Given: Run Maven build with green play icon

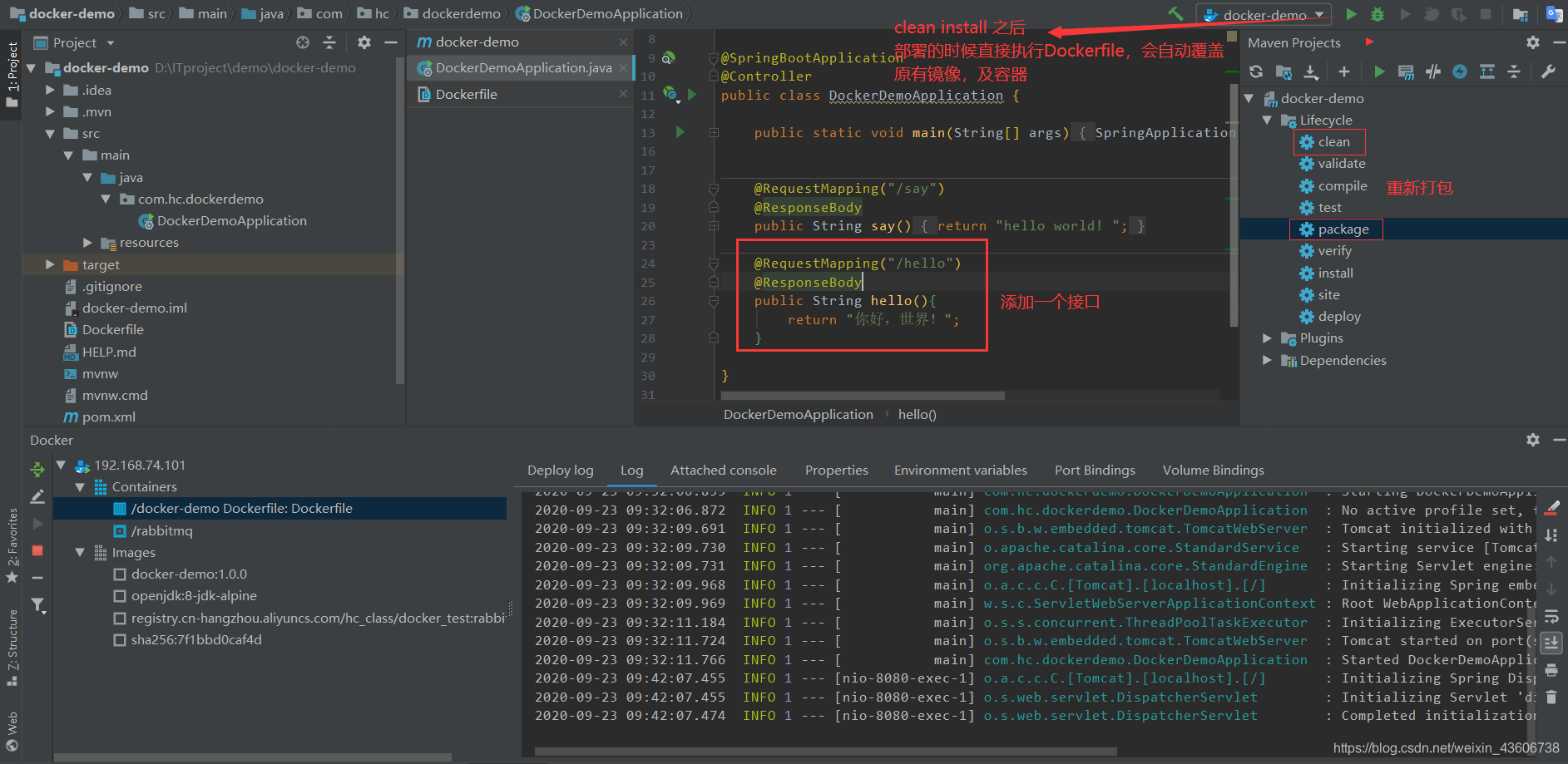Looking at the screenshot, I should 1379,72.
